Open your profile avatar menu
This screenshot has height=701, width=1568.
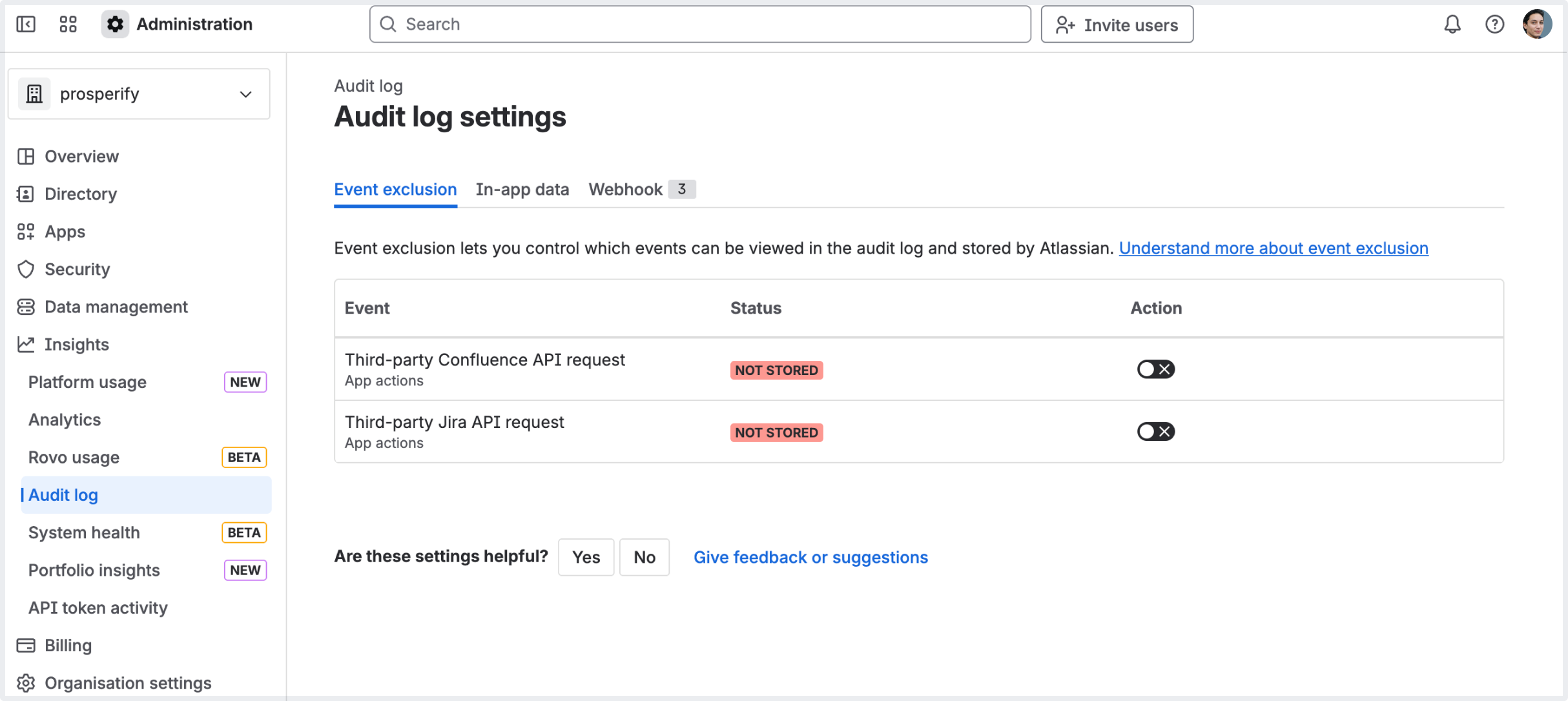[x=1538, y=24]
